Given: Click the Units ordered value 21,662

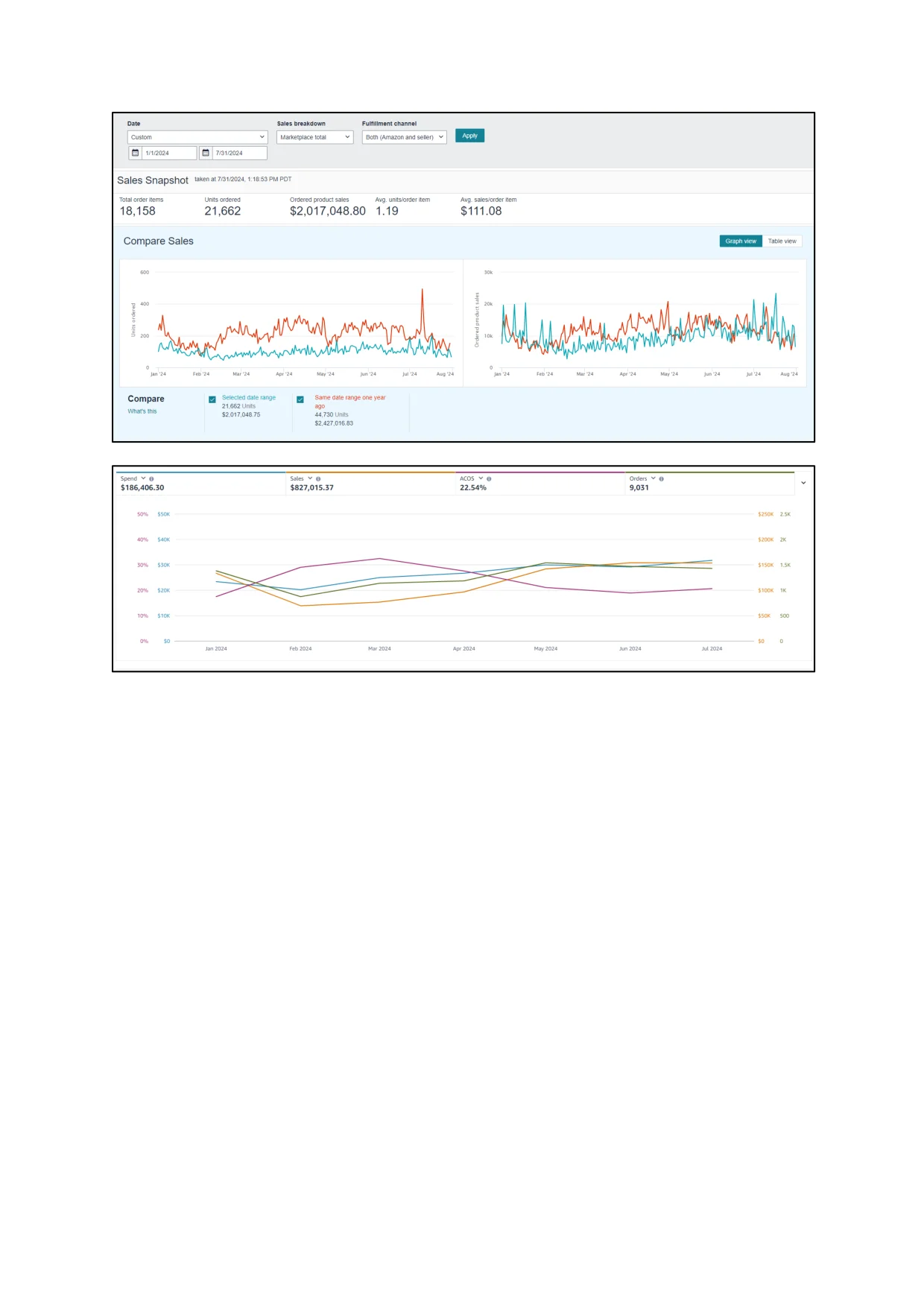Looking at the screenshot, I should [223, 211].
